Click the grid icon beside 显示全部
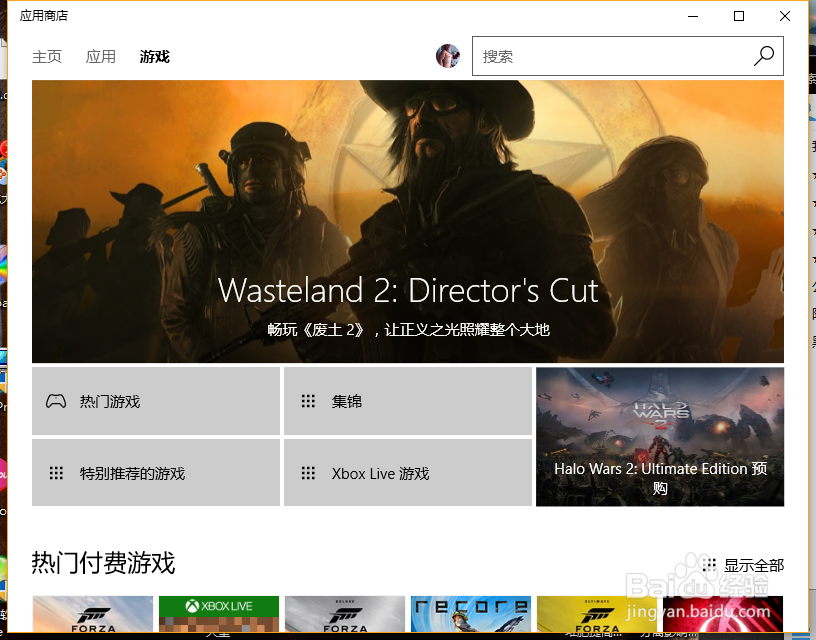Viewport: 816px width, 640px height. 709,565
